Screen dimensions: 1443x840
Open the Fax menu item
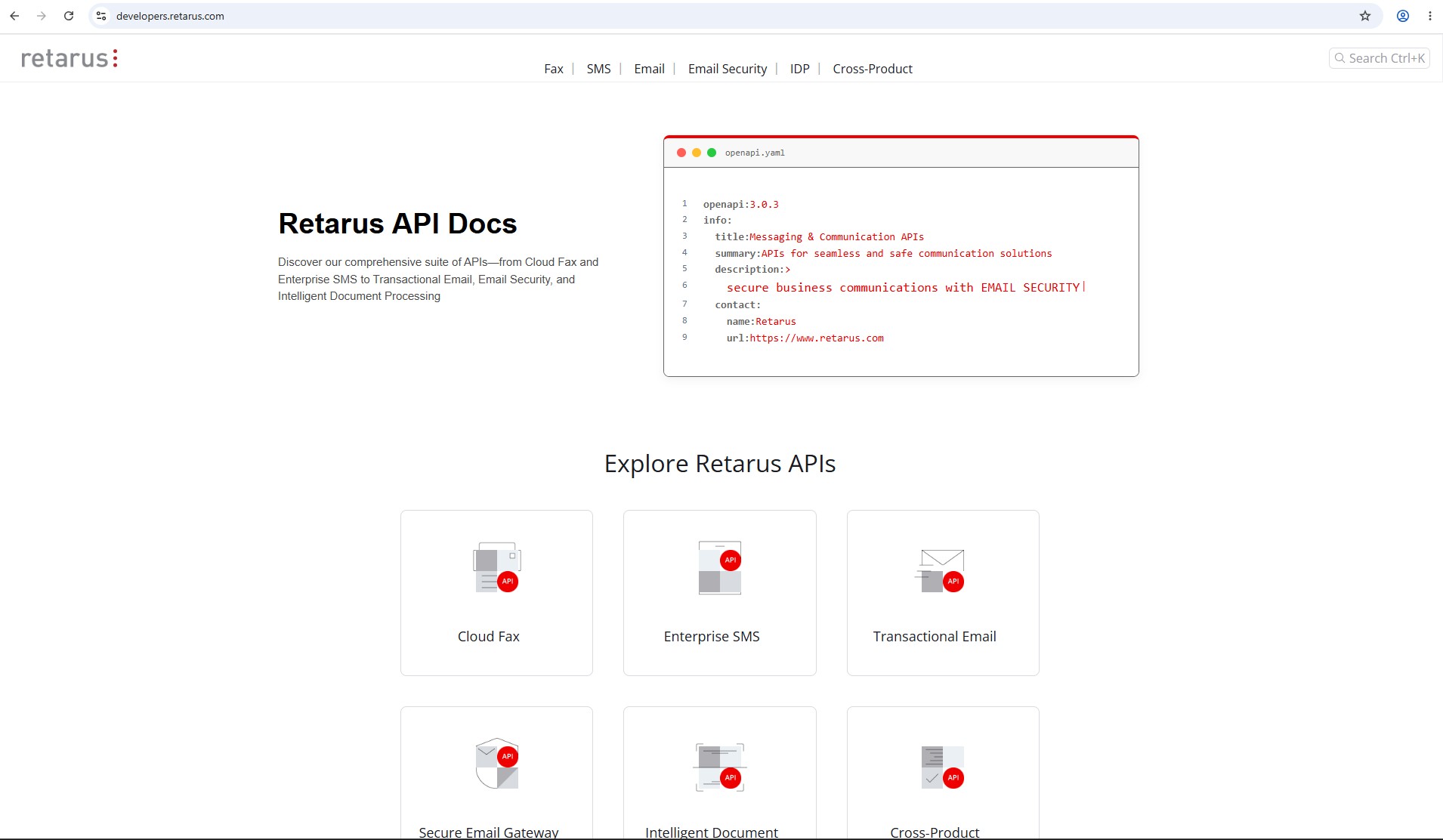pos(554,69)
